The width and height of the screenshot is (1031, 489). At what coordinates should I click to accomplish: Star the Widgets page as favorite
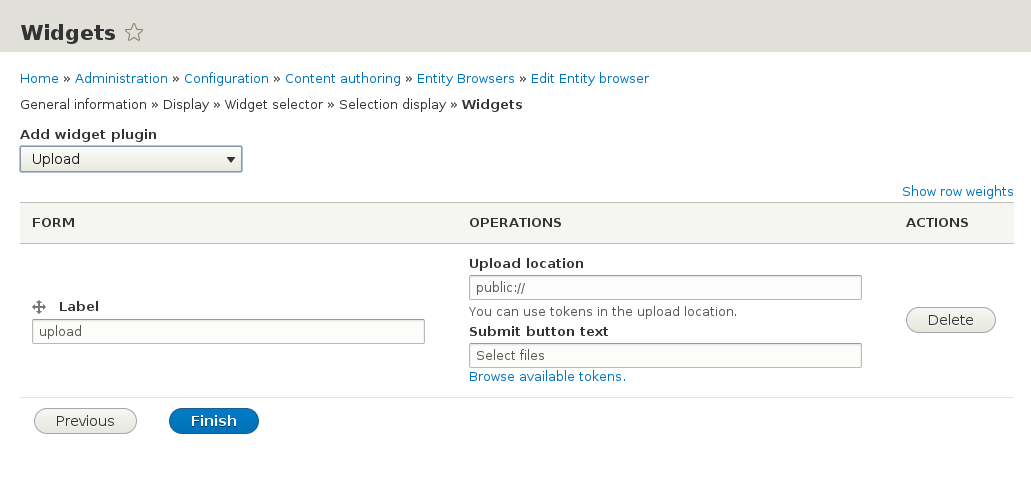pos(134,33)
